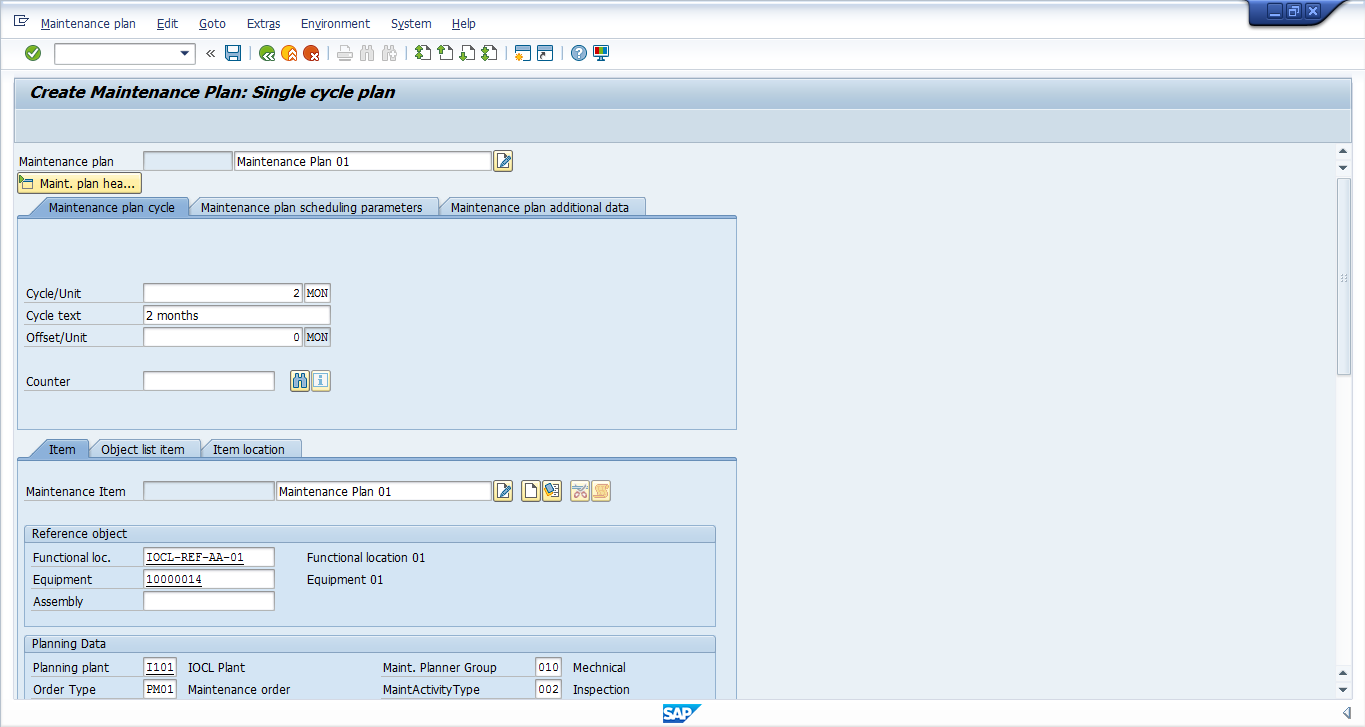The height and width of the screenshot is (727, 1365).
Task: Open the Goto menu
Action: click(x=212, y=23)
